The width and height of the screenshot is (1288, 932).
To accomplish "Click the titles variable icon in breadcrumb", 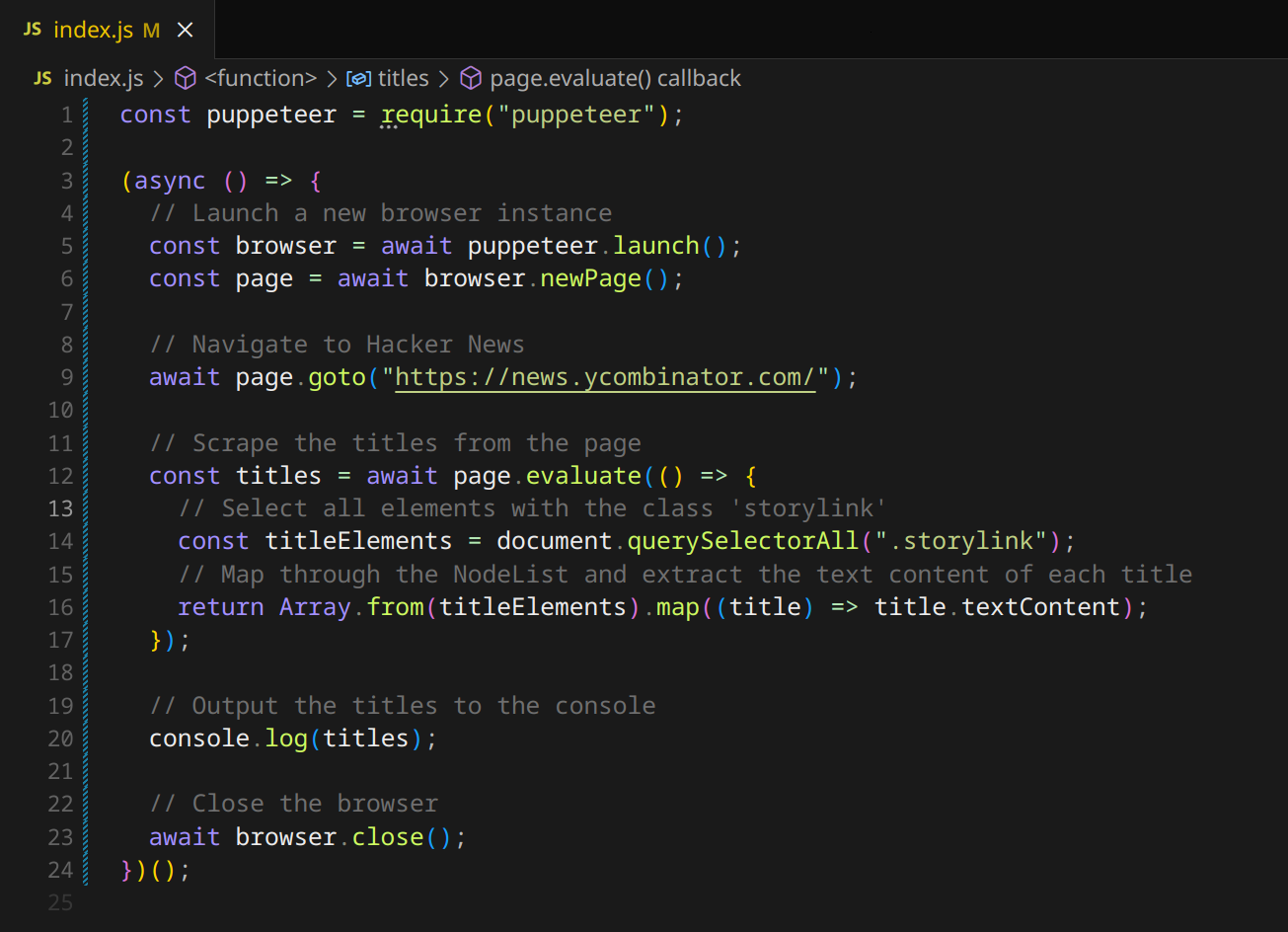I will tap(358, 79).
